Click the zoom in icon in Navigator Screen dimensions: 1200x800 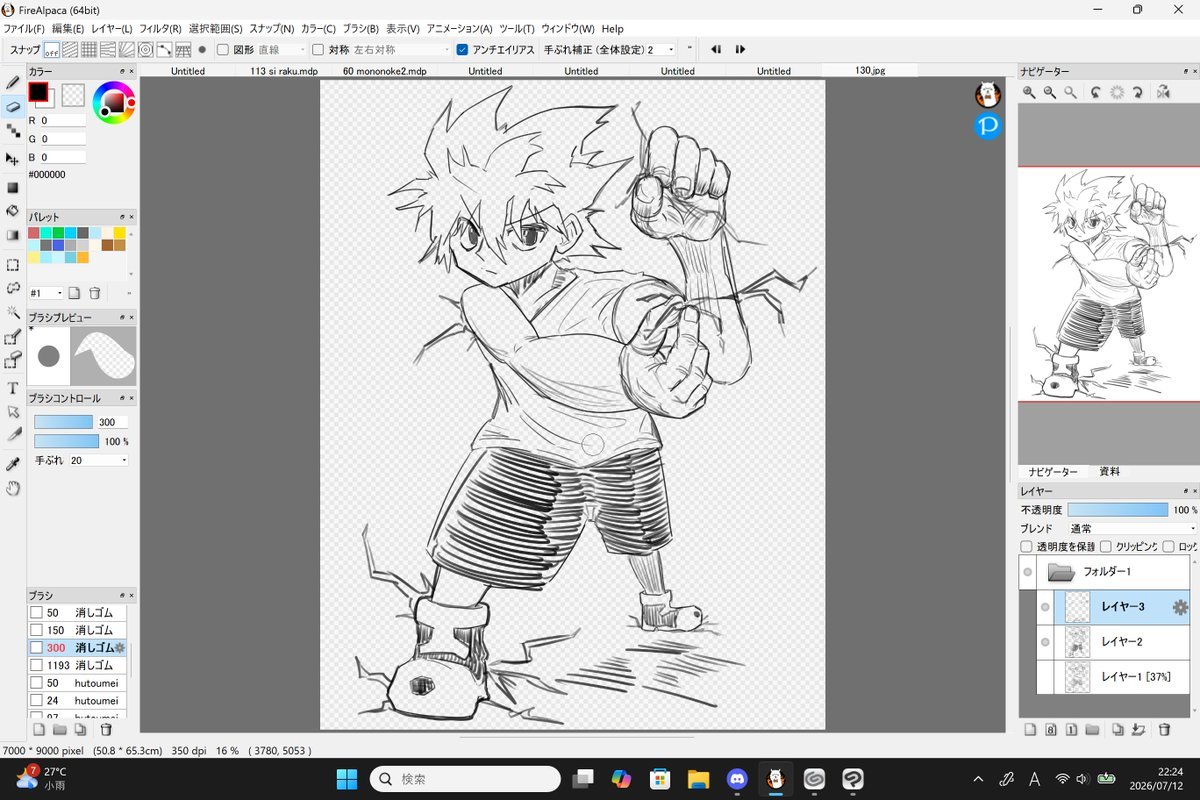tap(1029, 92)
